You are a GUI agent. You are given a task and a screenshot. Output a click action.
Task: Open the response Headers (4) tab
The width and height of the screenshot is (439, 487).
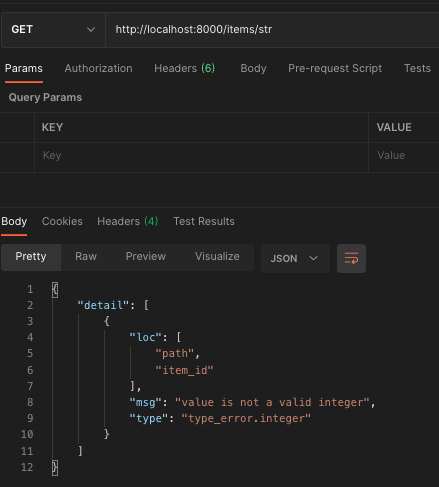tap(127, 221)
